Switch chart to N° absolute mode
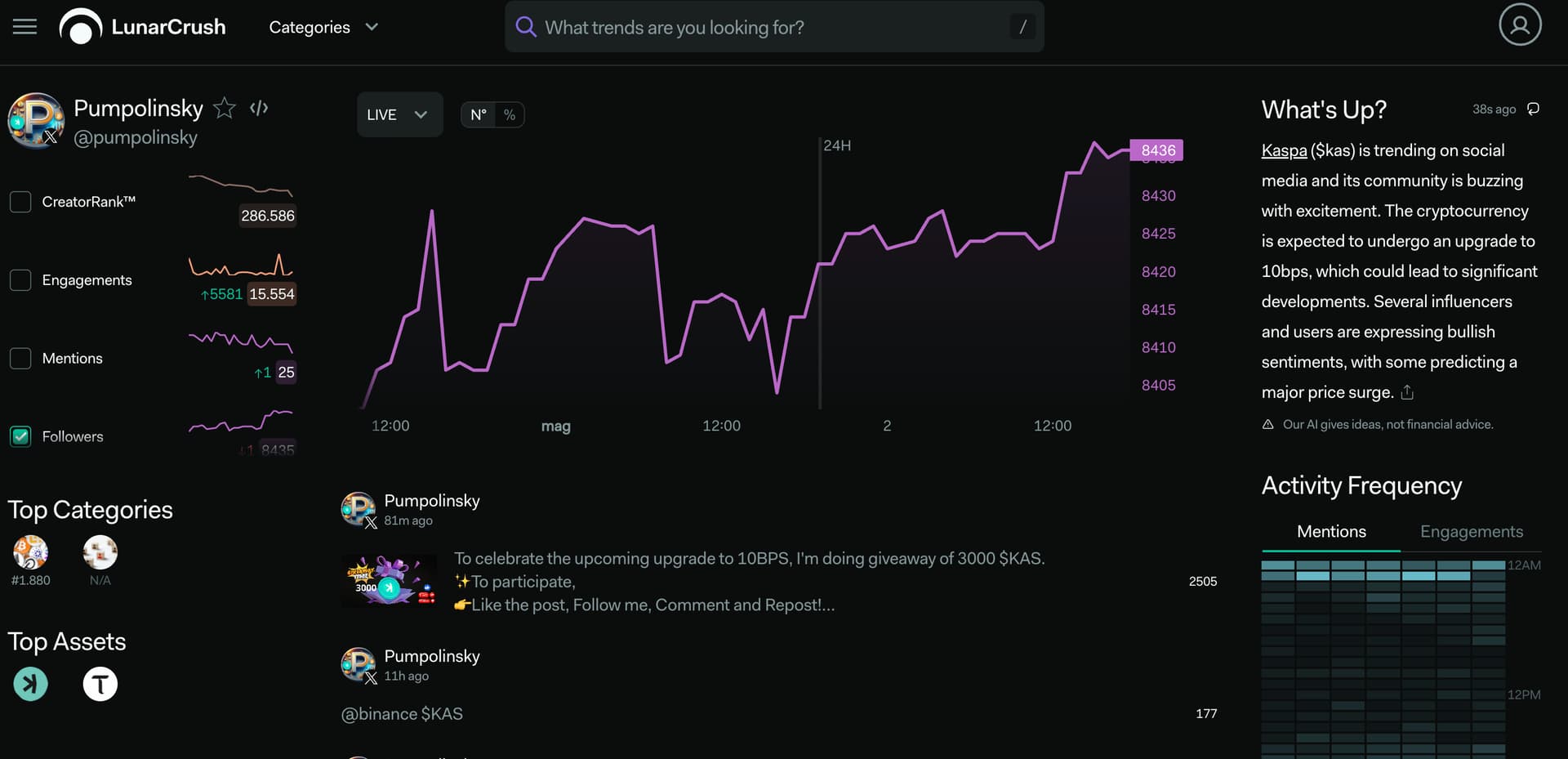1568x759 pixels. tap(479, 114)
